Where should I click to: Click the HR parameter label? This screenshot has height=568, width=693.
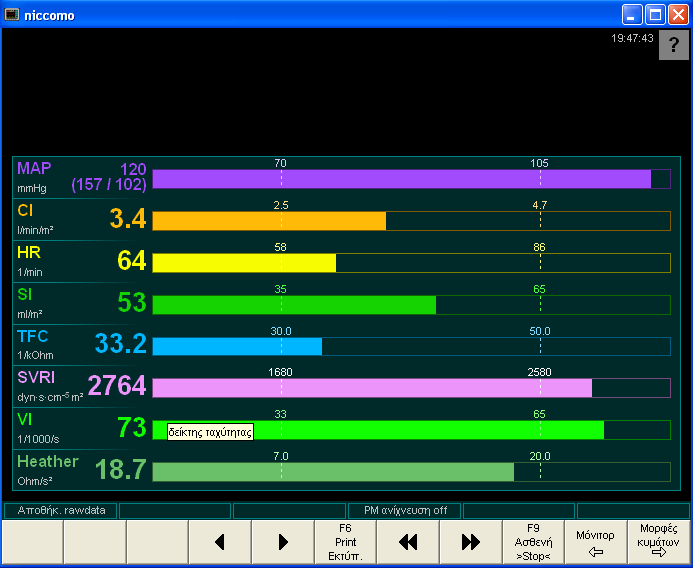pyautogui.click(x=29, y=252)
